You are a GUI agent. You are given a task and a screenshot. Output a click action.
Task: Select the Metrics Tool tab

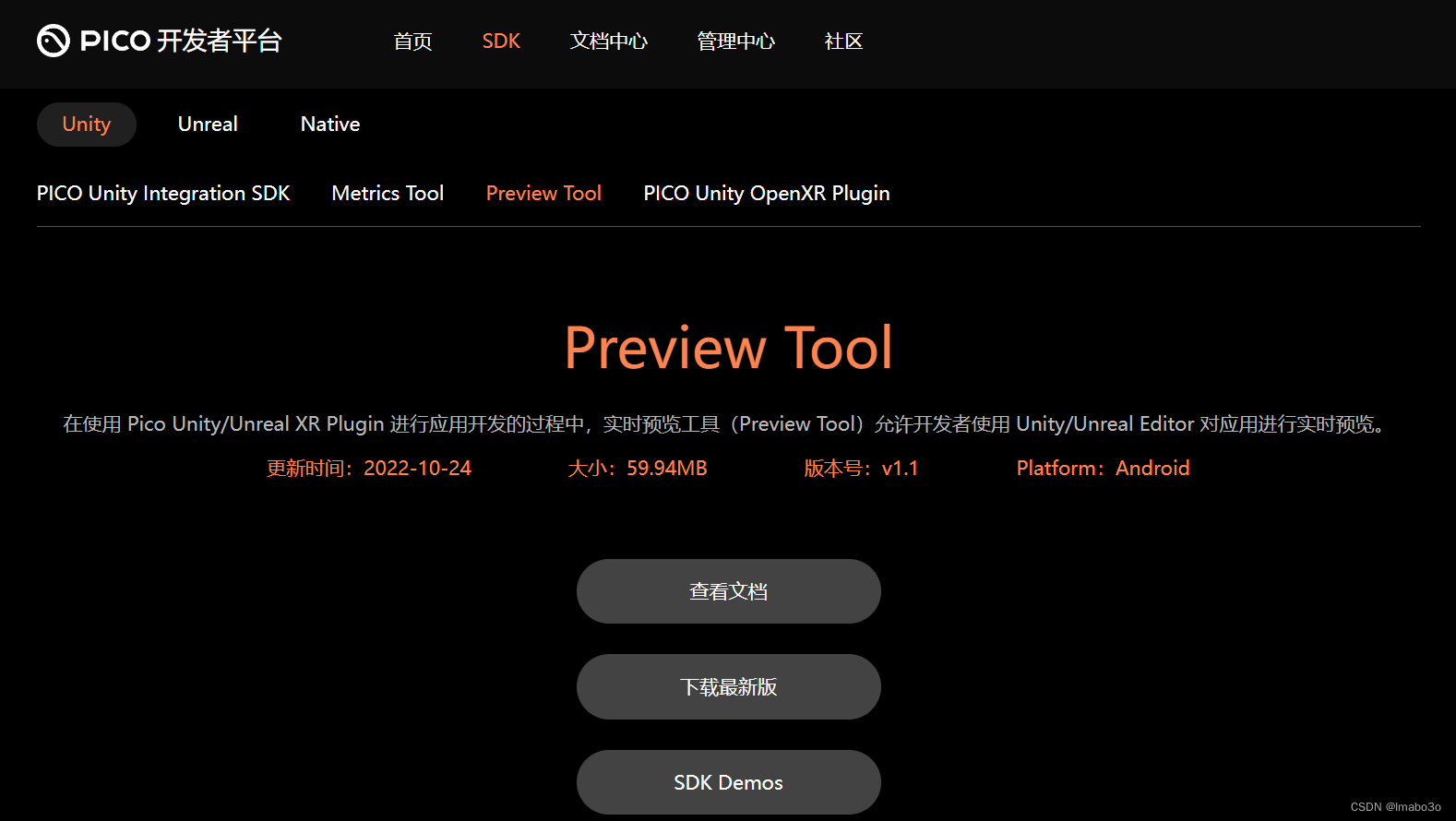coord(388,194)
